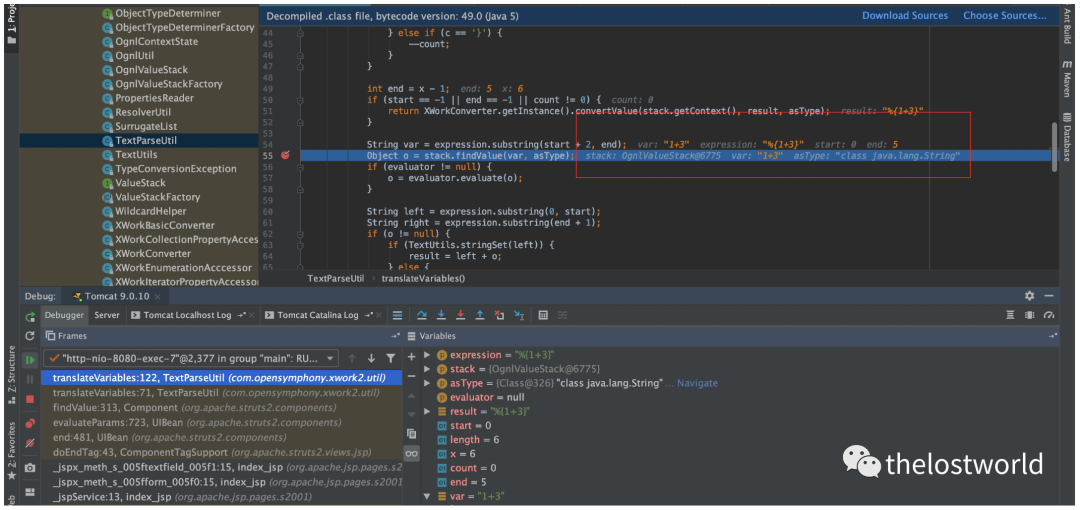Viewport: 1080px width, 510px height.
Task: Click the Step Into debugger icon
Action: pos(441,315)
